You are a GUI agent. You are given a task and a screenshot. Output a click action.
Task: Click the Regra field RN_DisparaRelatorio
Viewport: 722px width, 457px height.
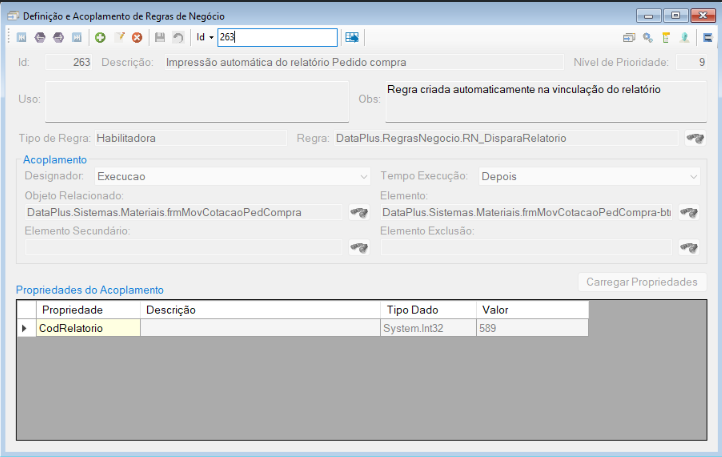click(x=506, y=138)
